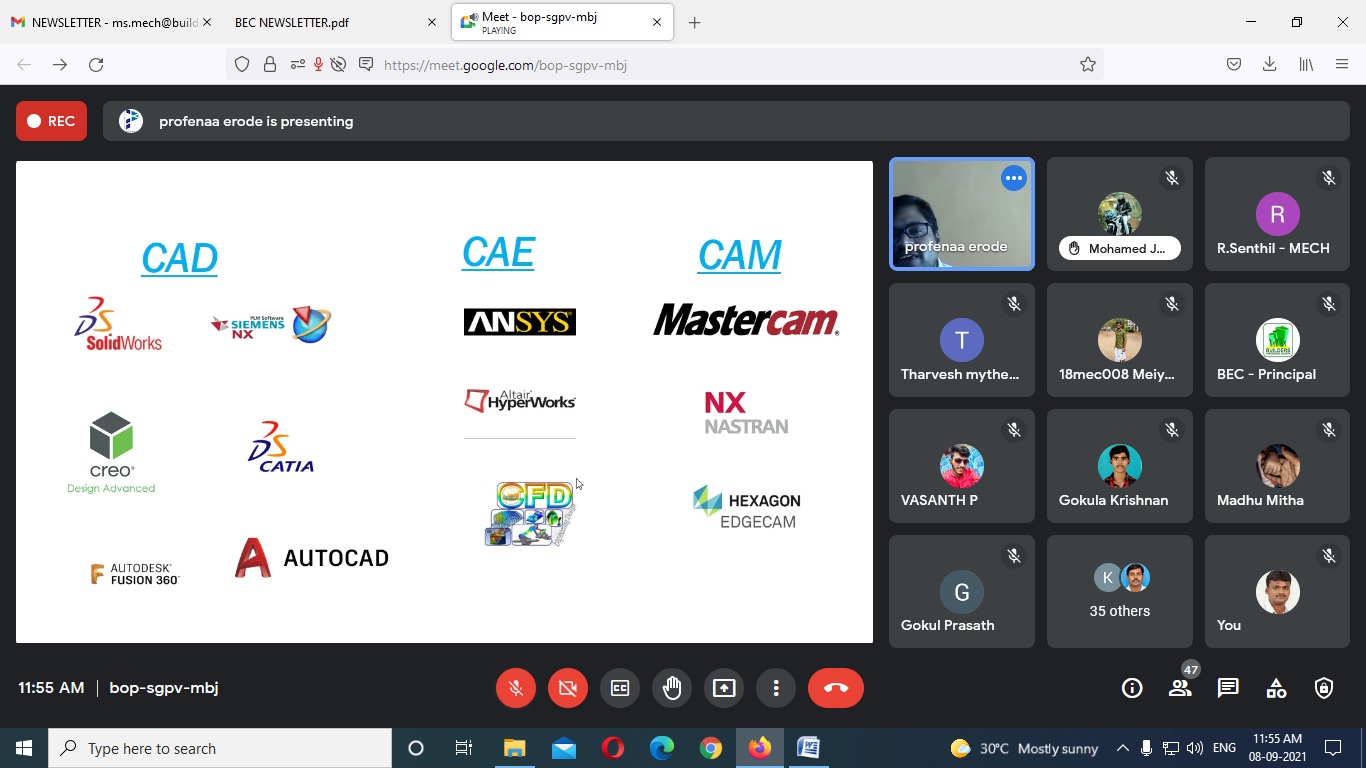This screenshot has width=1366, height=768.
Task: Open Word from taskbar
Action: [x=808, y=748]
